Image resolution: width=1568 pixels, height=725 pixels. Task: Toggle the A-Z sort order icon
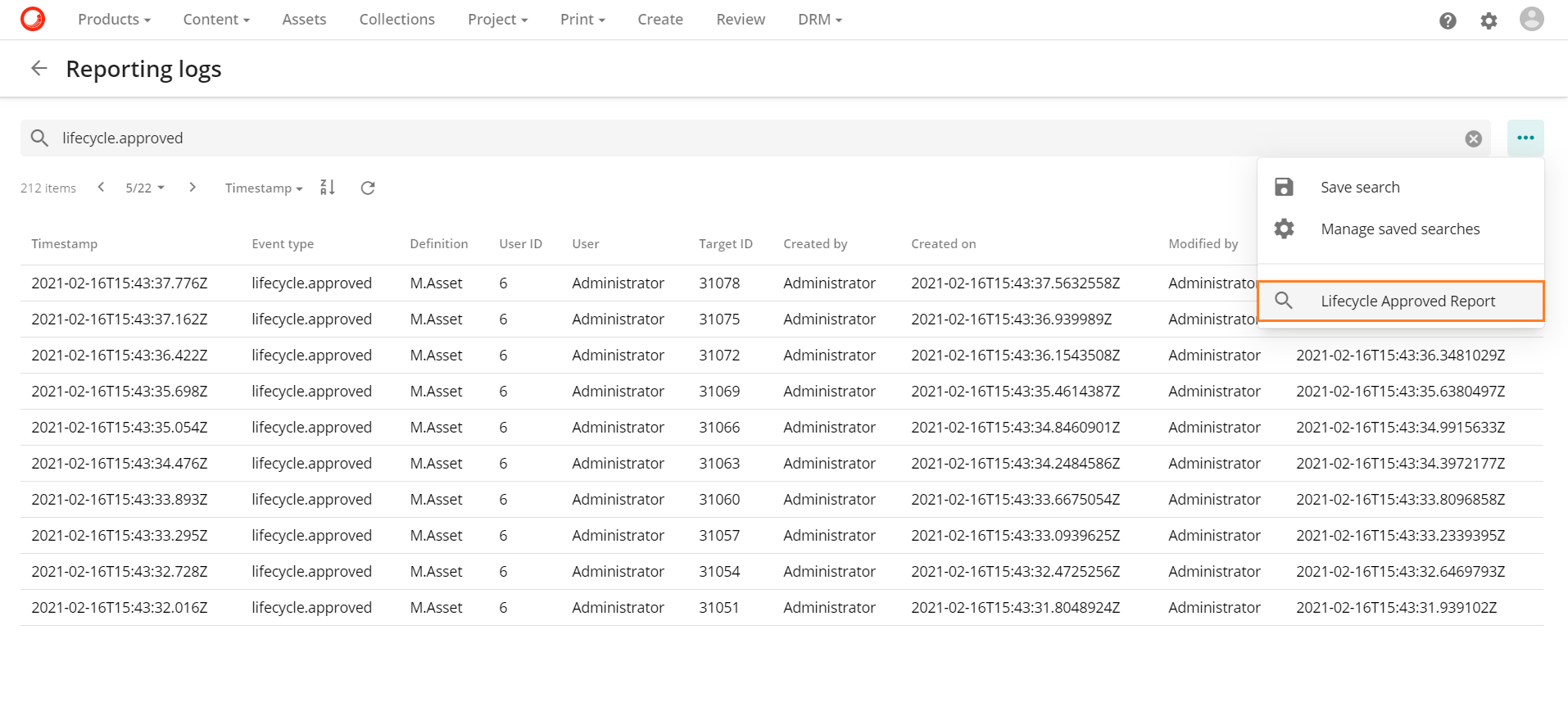click(x=328, y=188)
